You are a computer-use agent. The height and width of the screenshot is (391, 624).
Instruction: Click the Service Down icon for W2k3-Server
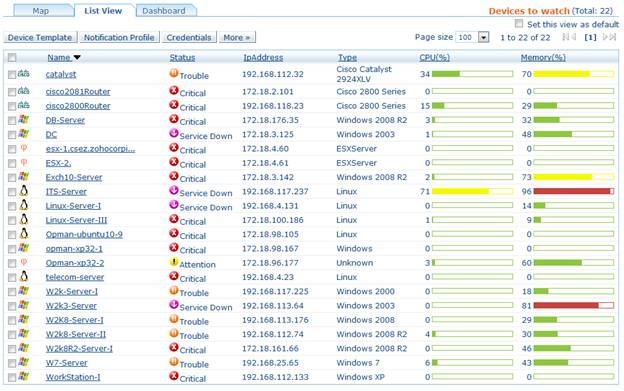pos(174,305)
